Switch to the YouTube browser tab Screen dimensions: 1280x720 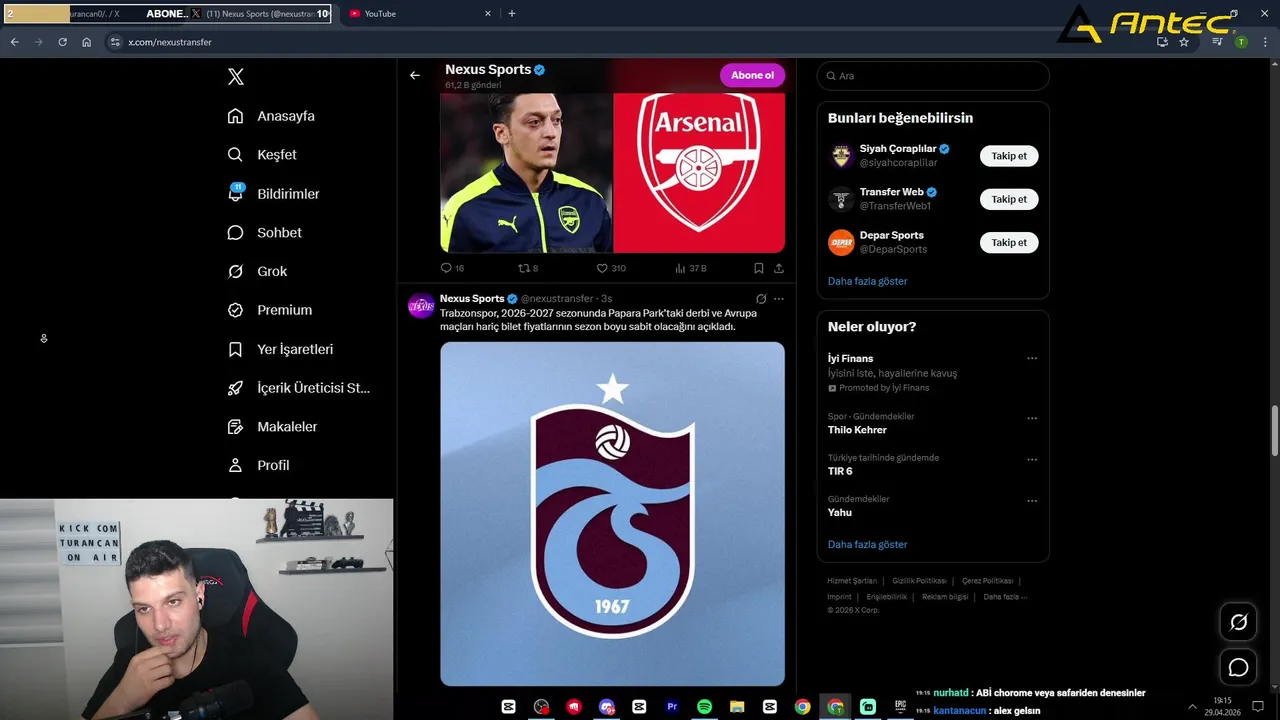(419, 14)
